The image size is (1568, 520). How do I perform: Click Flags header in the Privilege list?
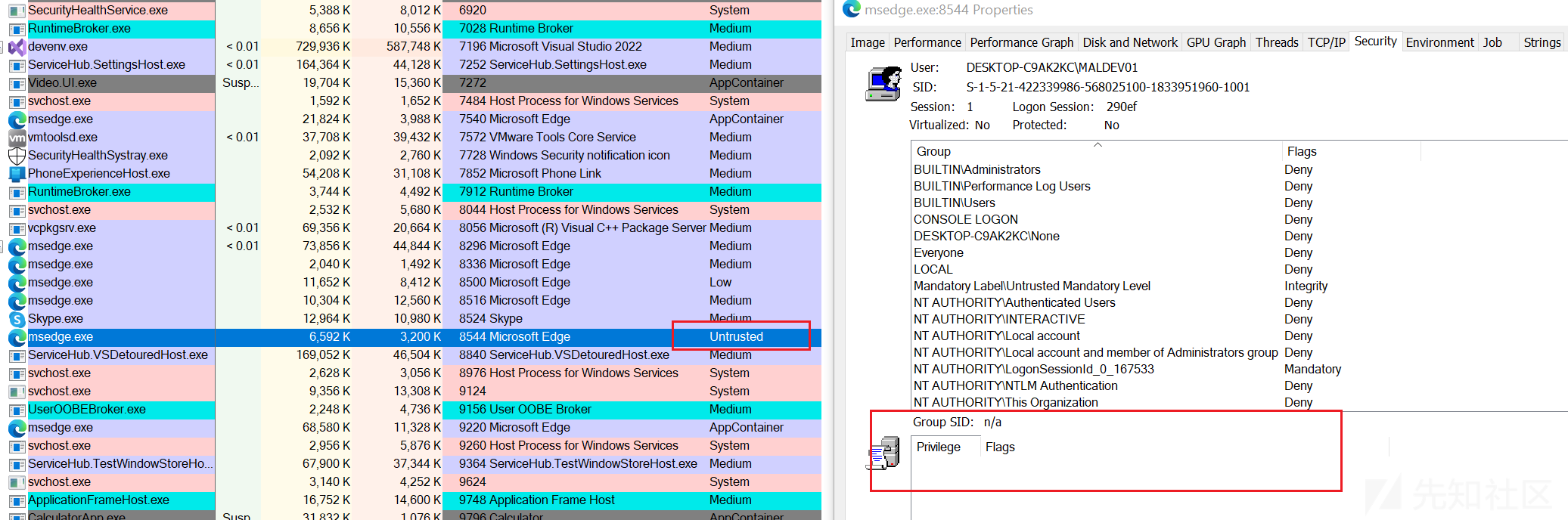point(1185,447)
